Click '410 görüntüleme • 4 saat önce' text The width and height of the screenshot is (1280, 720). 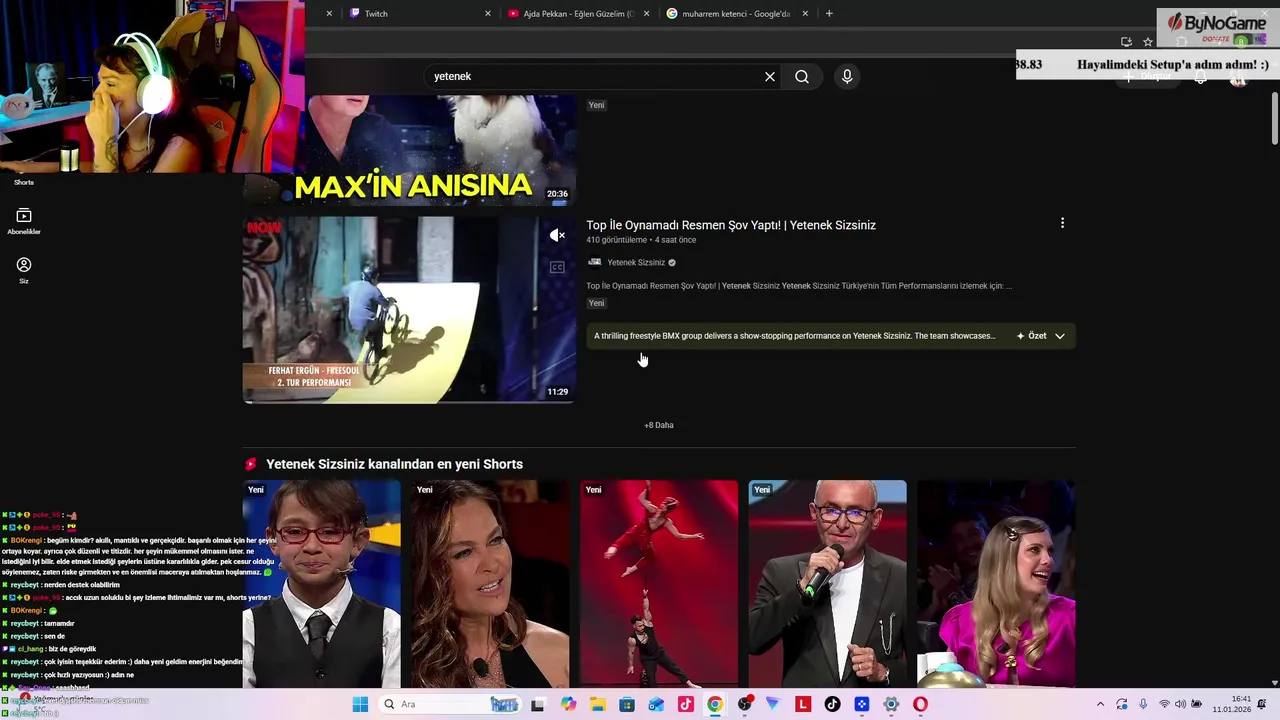point(641,240)
